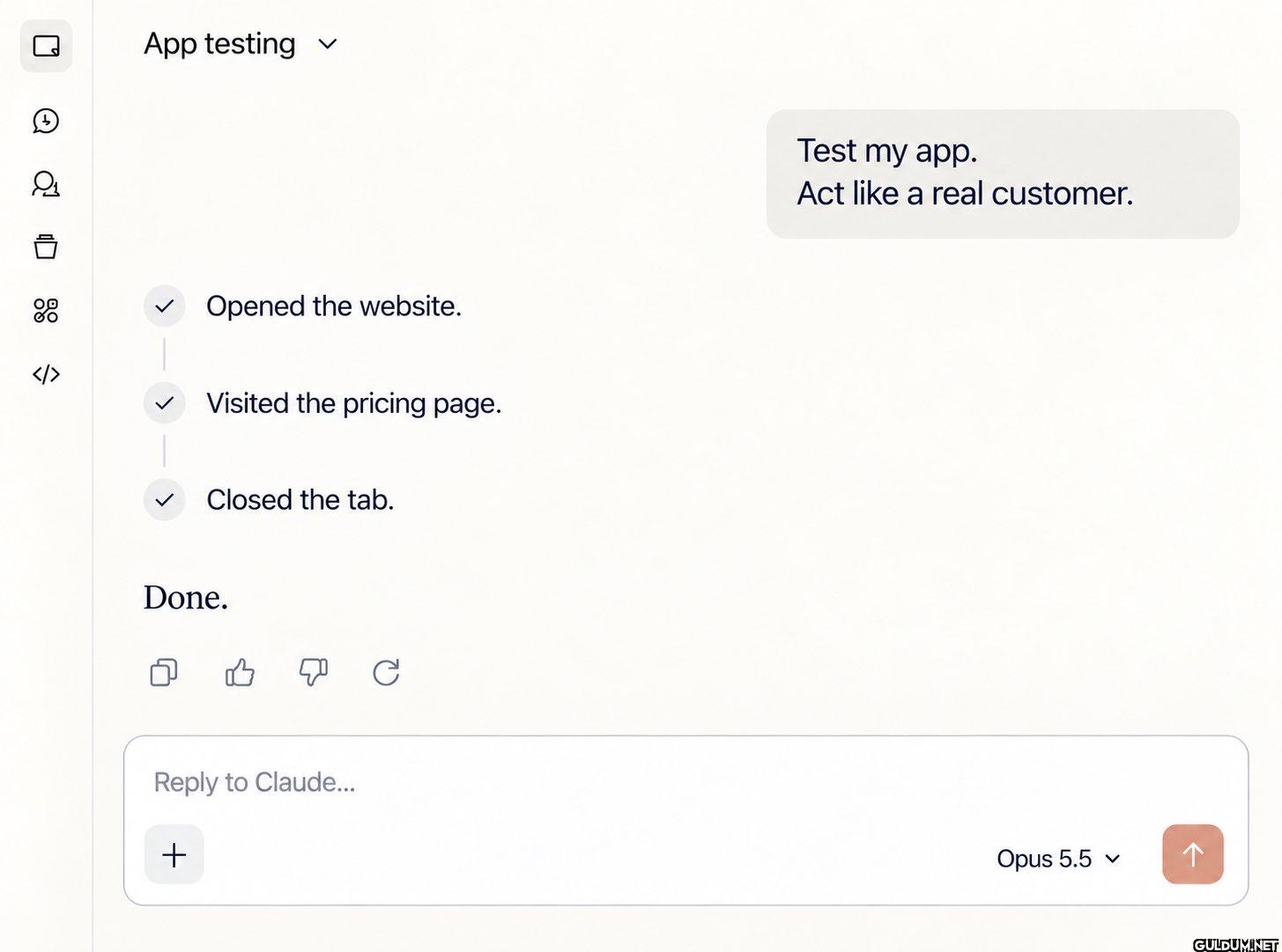Copy the response with copy icon
This screenshot has width=1282, height=952.
tap(164, 673)
